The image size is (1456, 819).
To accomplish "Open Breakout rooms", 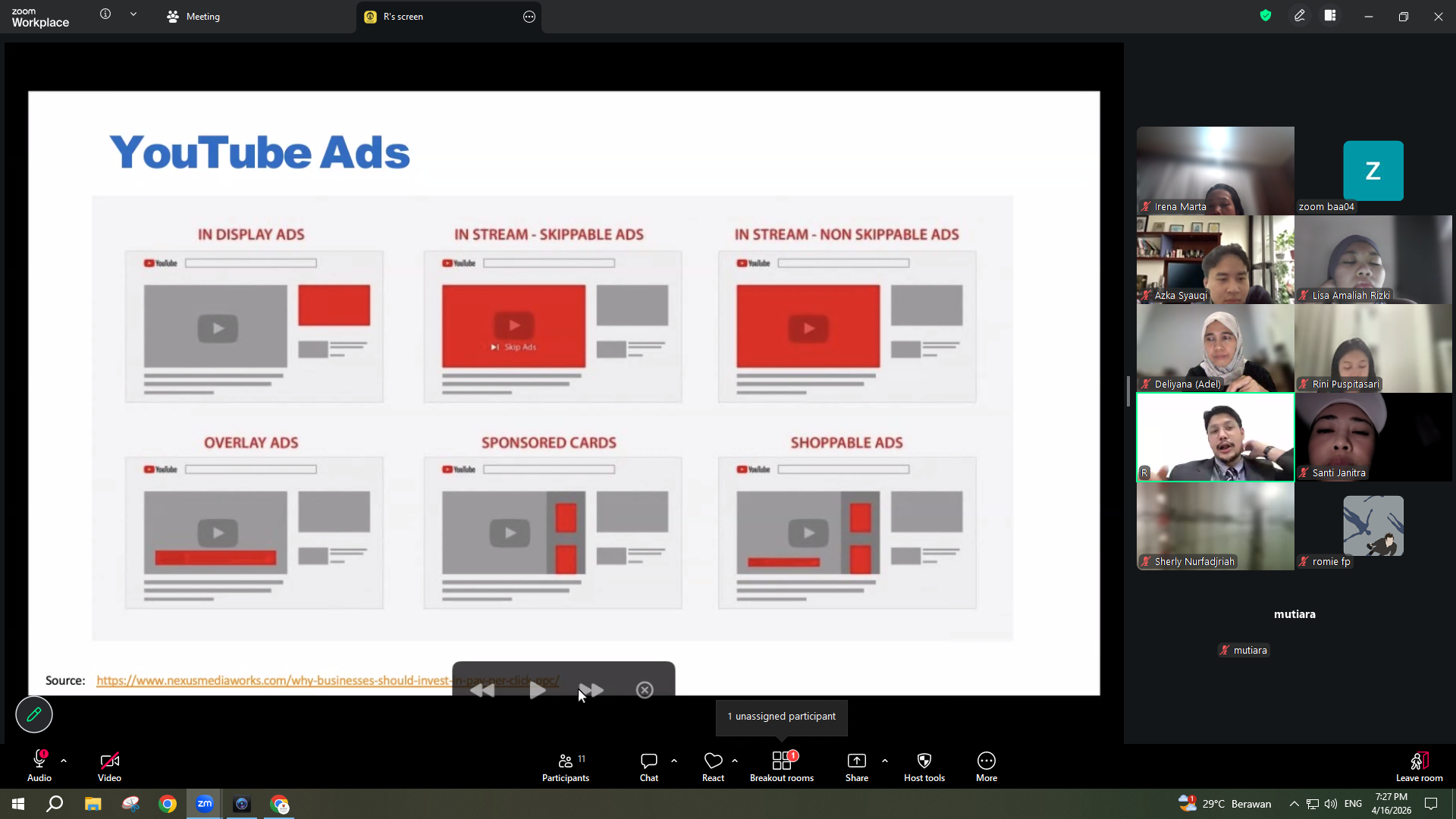I will [x=782, y=766].
